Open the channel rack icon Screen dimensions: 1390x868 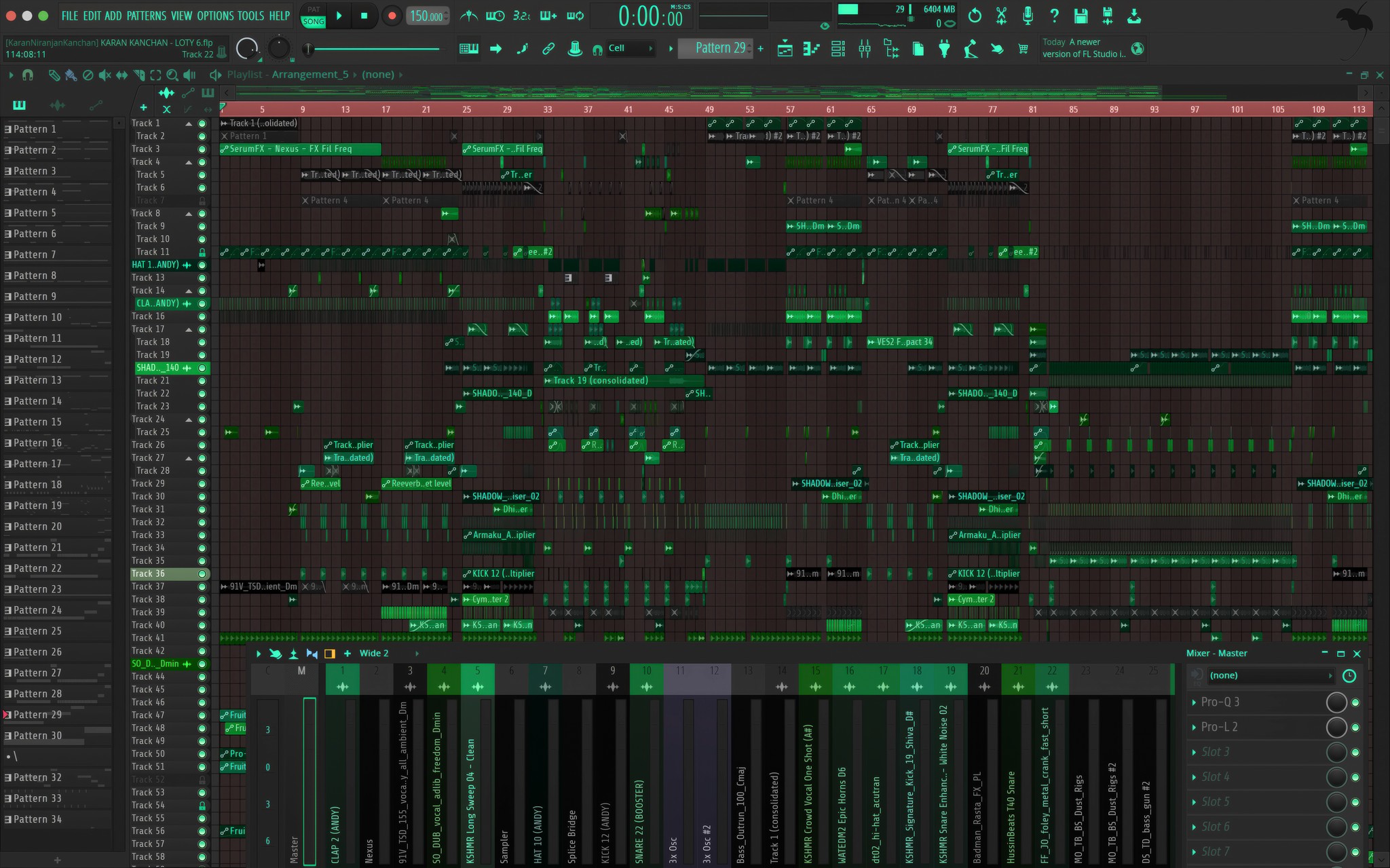[x=838, y=49]
